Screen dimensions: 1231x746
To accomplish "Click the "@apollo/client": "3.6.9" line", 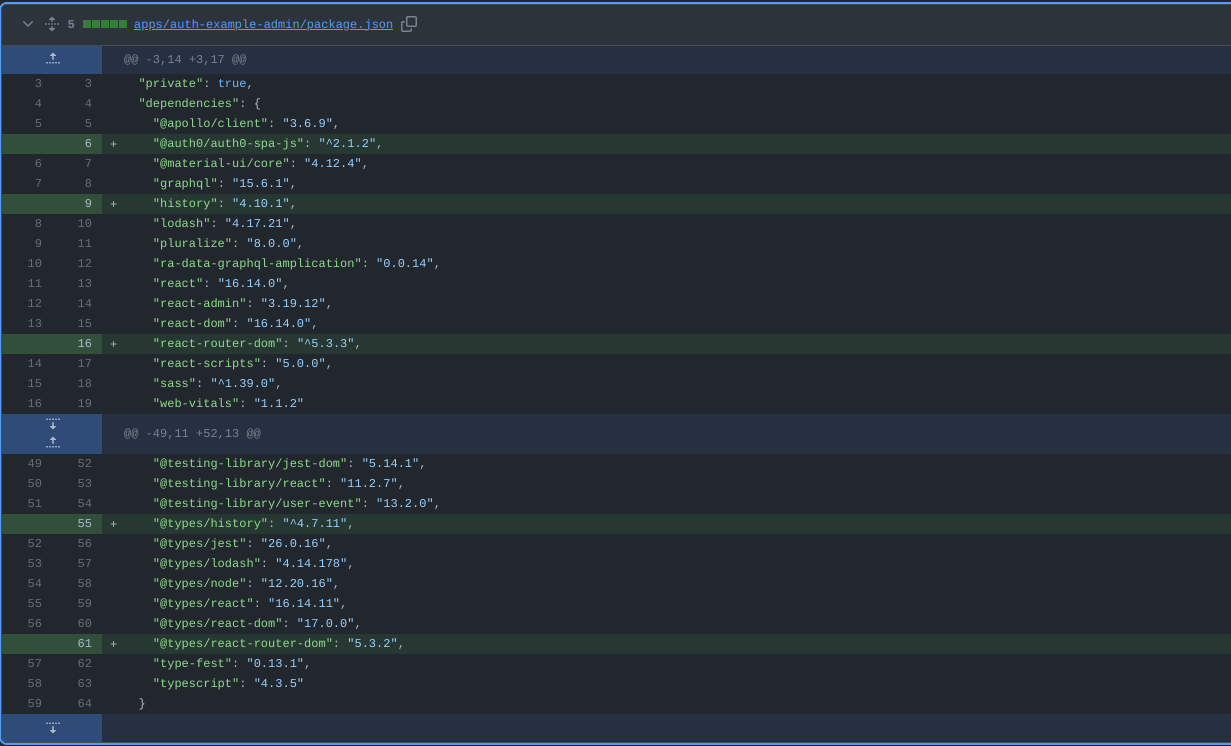I will (x=666, y=124).
